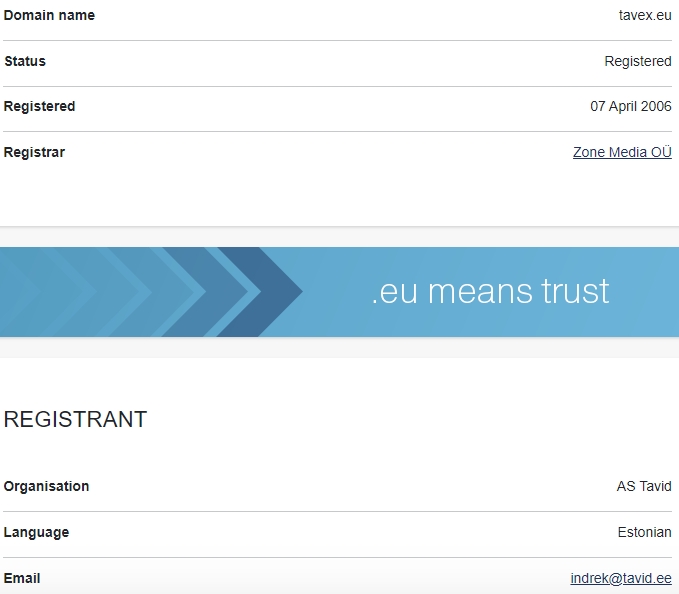Select the '07 April 2006' date
The height and width of the screenshot is (594, 679).
631,106
